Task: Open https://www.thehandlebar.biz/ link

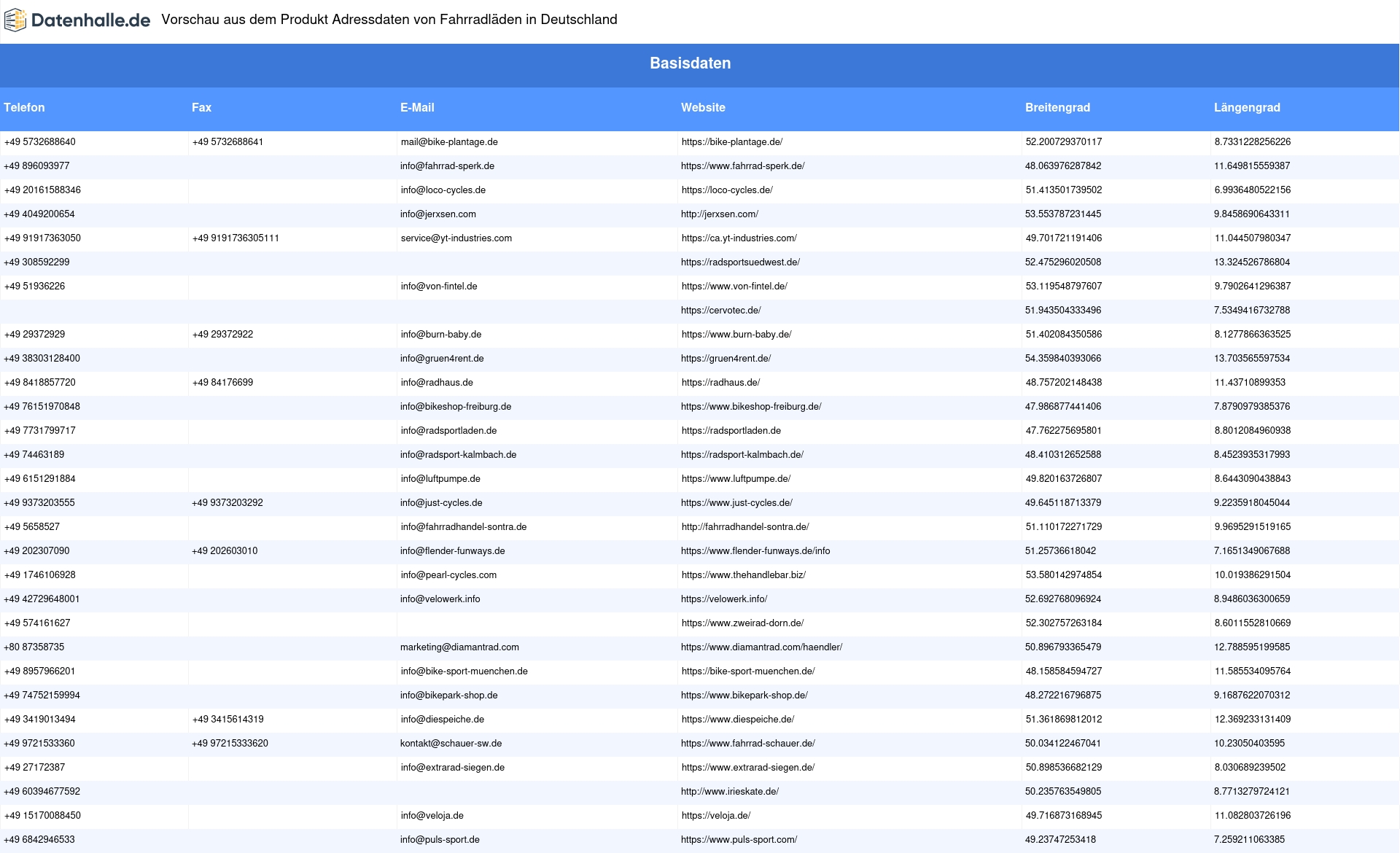Action: (744, 575)
